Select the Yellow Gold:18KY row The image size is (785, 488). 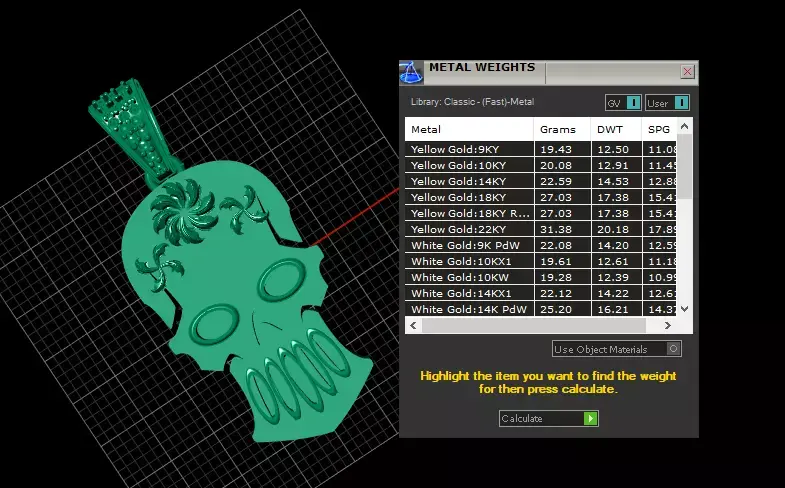point(541,197)
